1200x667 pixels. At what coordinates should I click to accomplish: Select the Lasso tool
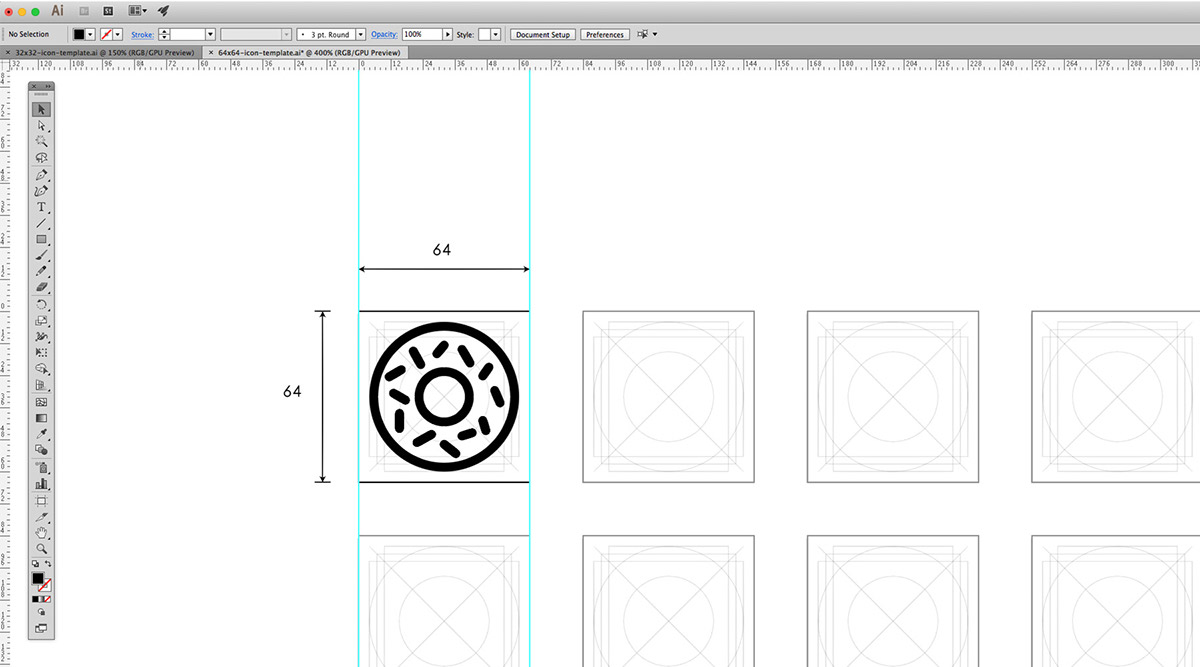coord(41,158)
